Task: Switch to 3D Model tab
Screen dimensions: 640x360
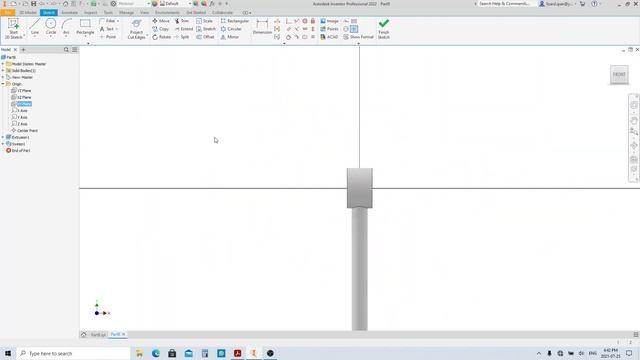Action: tap(28, 13)
